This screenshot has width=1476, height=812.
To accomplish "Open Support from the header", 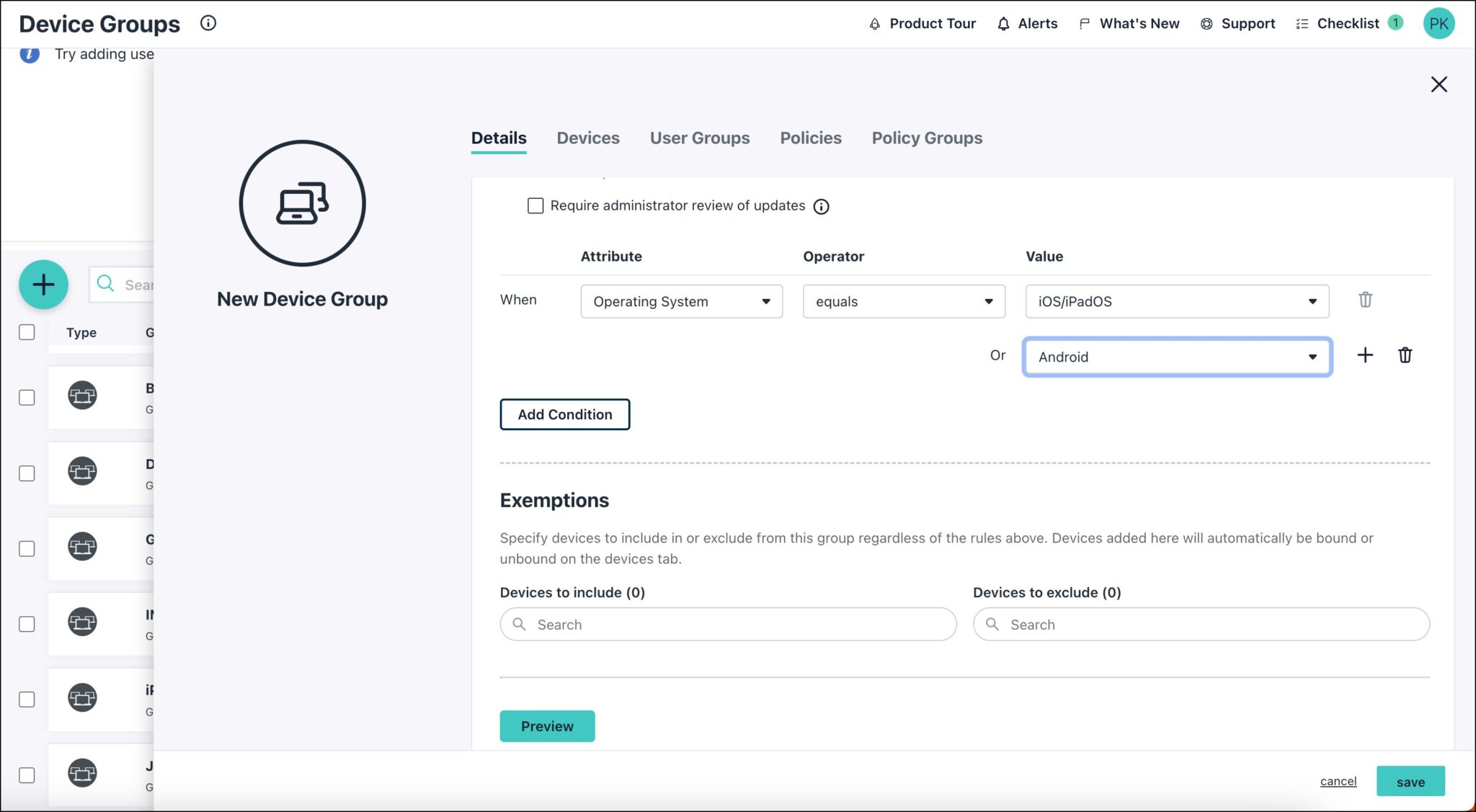I will (x=1237, y=23).
